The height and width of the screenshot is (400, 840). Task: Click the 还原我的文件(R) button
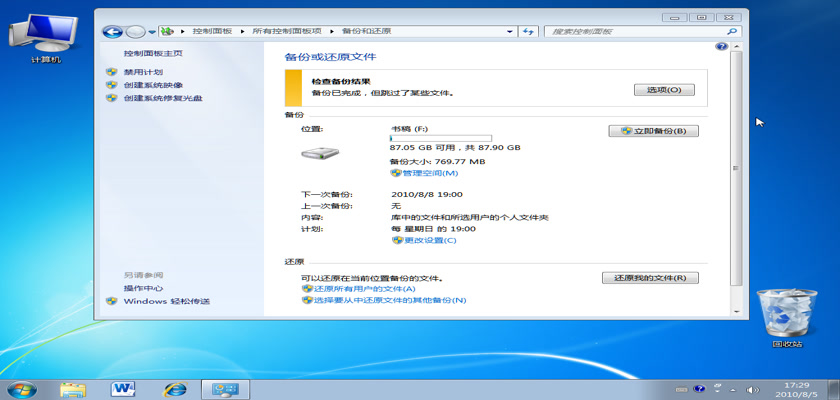click(x=650, y=277)
